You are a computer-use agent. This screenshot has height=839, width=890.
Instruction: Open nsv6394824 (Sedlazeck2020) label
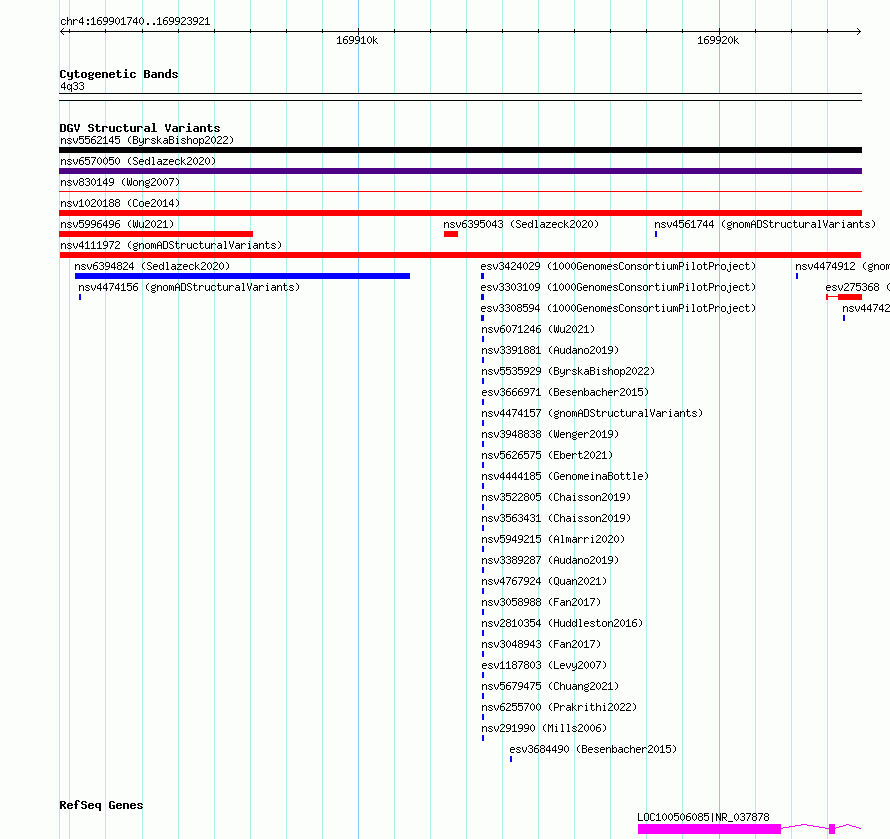click(x=152, y=266)
